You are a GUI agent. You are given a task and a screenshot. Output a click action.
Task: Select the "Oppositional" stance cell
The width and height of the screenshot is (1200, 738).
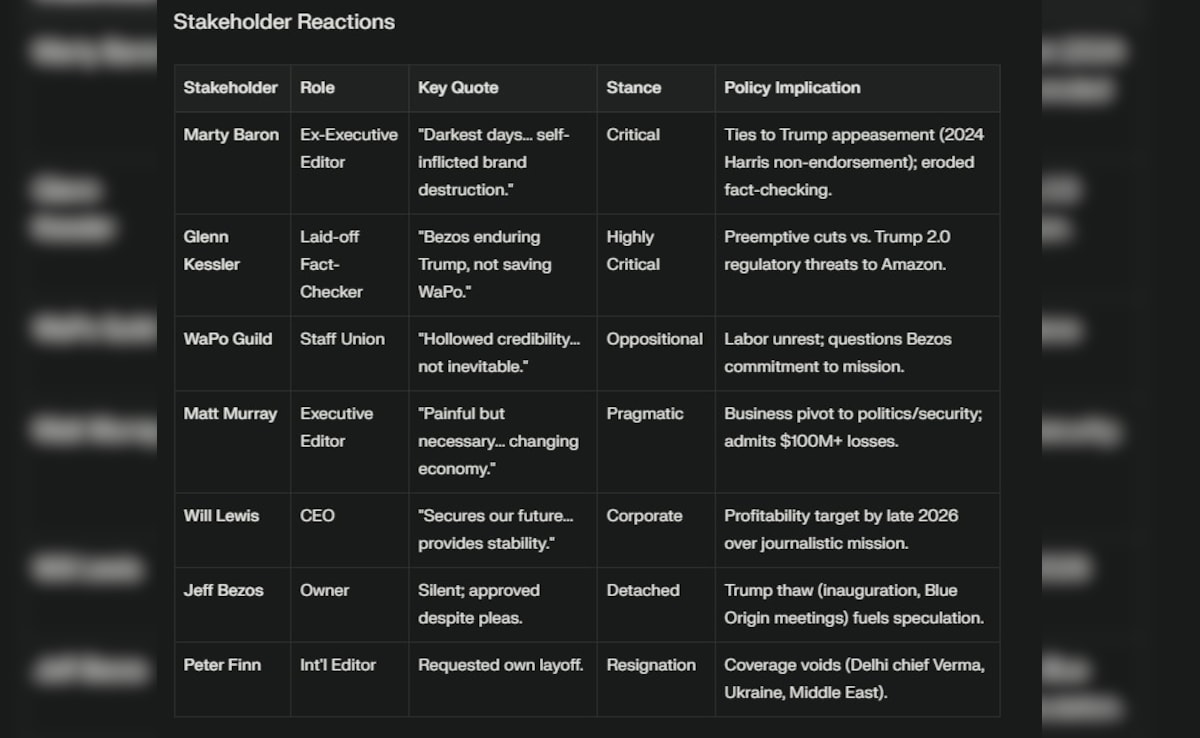[654, 339]
